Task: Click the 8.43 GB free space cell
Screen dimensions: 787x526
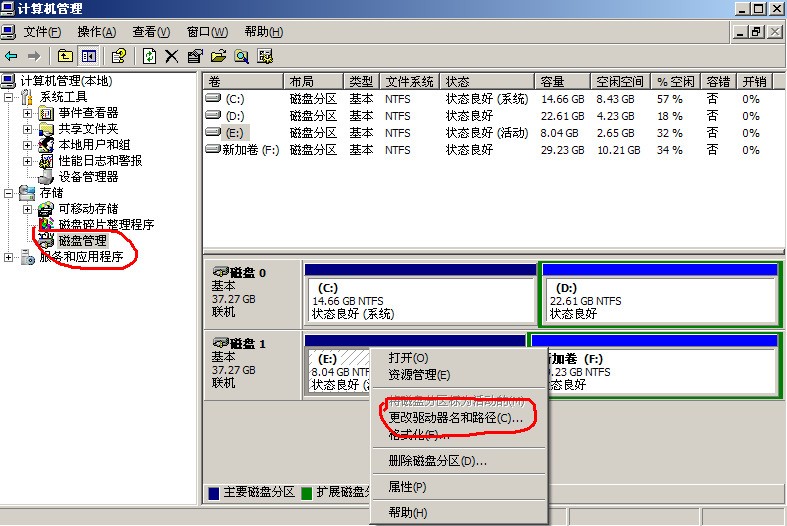Action: point(615,99)
